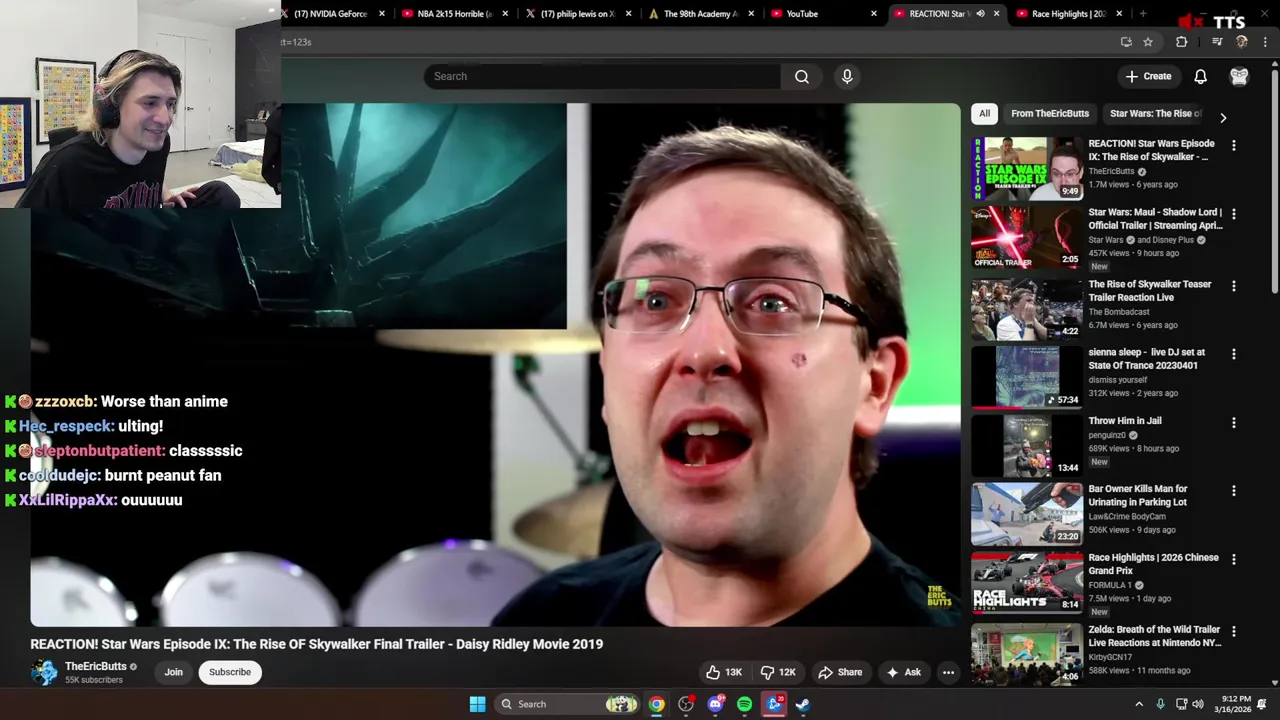Open Chrome extensions puzzle icon
Image resolution: width=1280 pixels, height=720 pixels.
coord(1181,42)
